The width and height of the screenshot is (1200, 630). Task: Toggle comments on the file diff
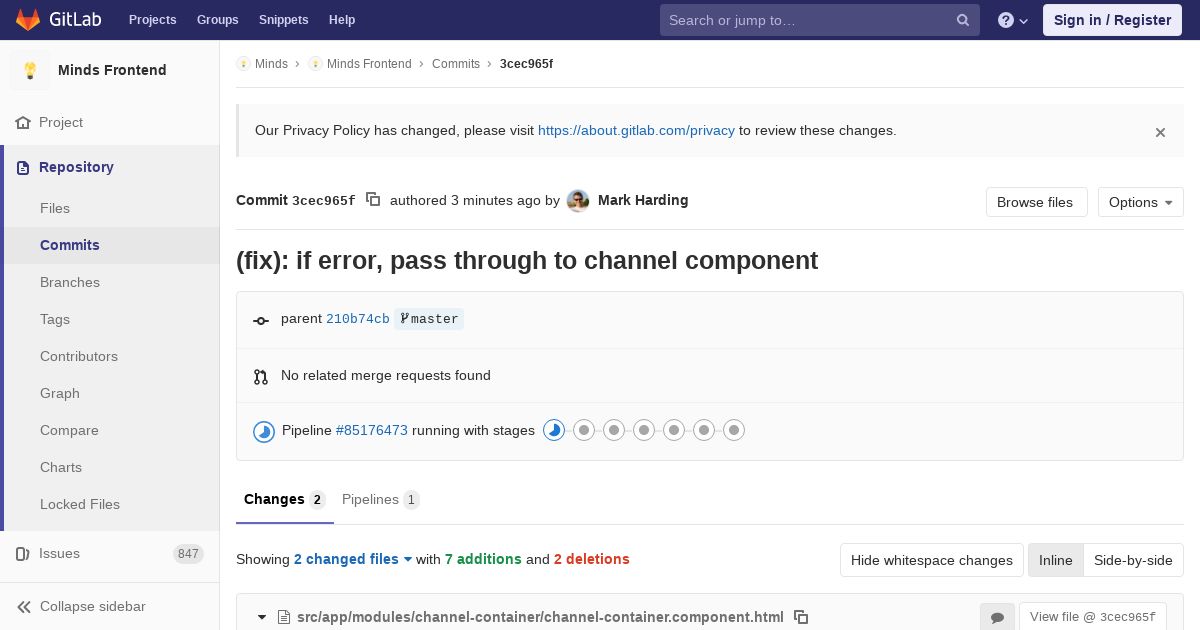[997, 617]
